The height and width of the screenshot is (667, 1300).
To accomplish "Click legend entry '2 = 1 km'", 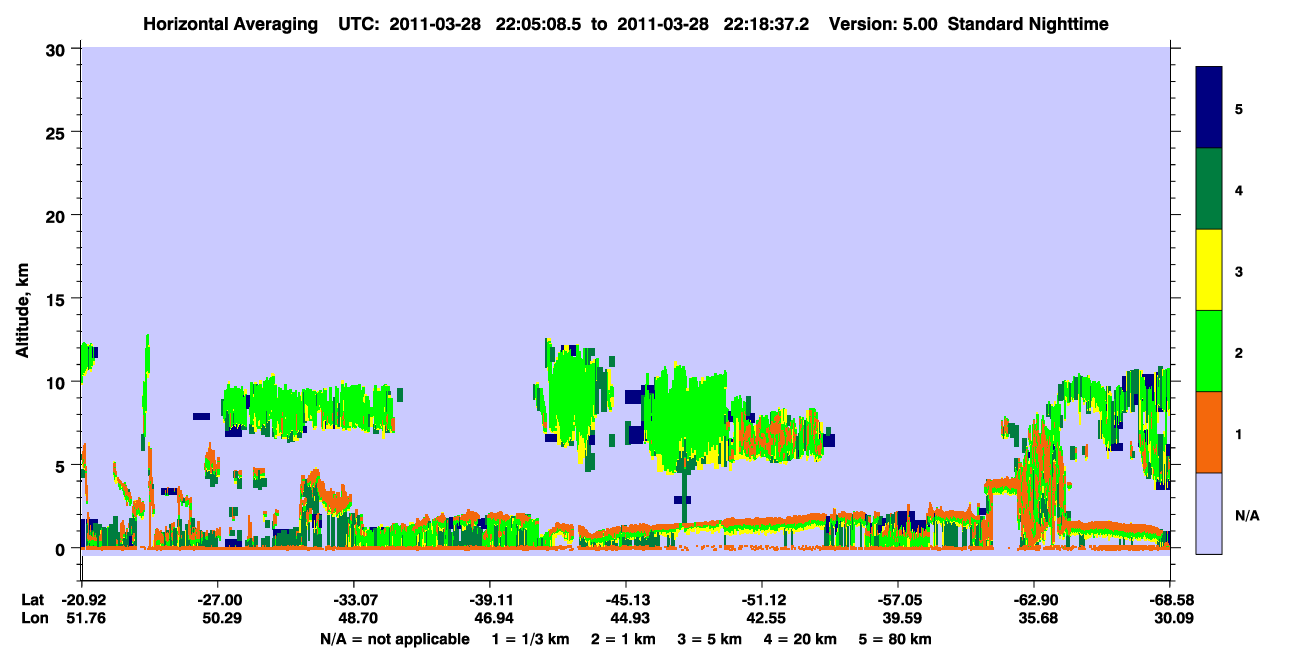I will tap(623, 639).
